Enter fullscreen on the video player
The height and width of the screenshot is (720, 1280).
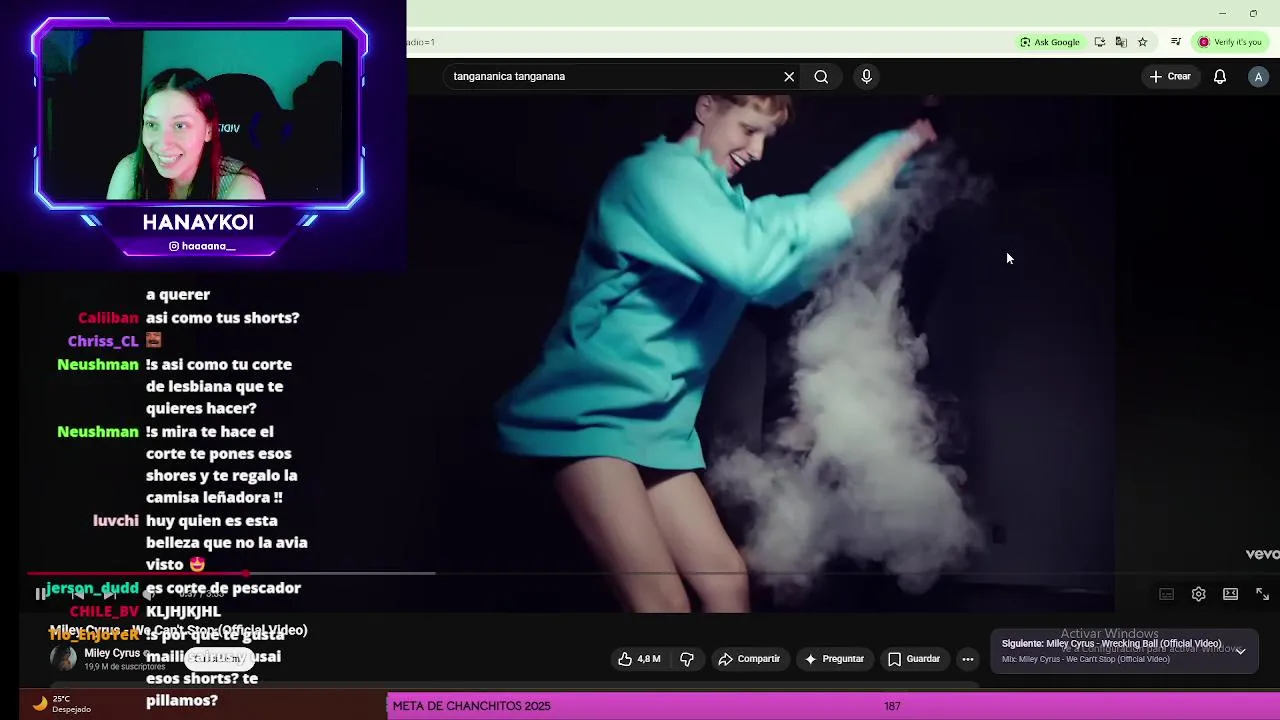coord(1262,594)
